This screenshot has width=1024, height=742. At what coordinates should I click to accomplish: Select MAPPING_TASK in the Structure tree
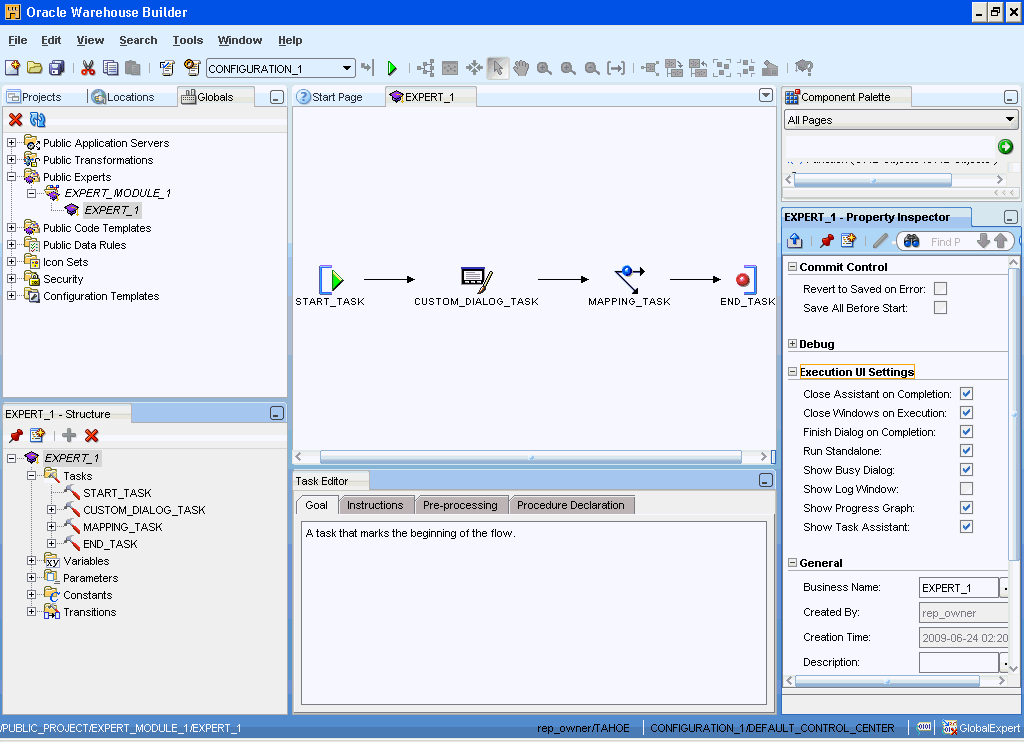(122, 527)
